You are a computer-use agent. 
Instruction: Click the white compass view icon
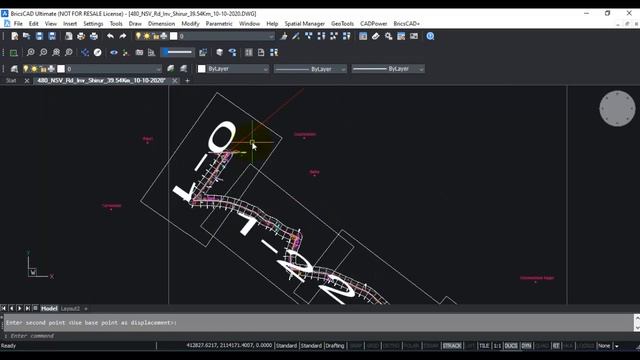coord(98,52)
